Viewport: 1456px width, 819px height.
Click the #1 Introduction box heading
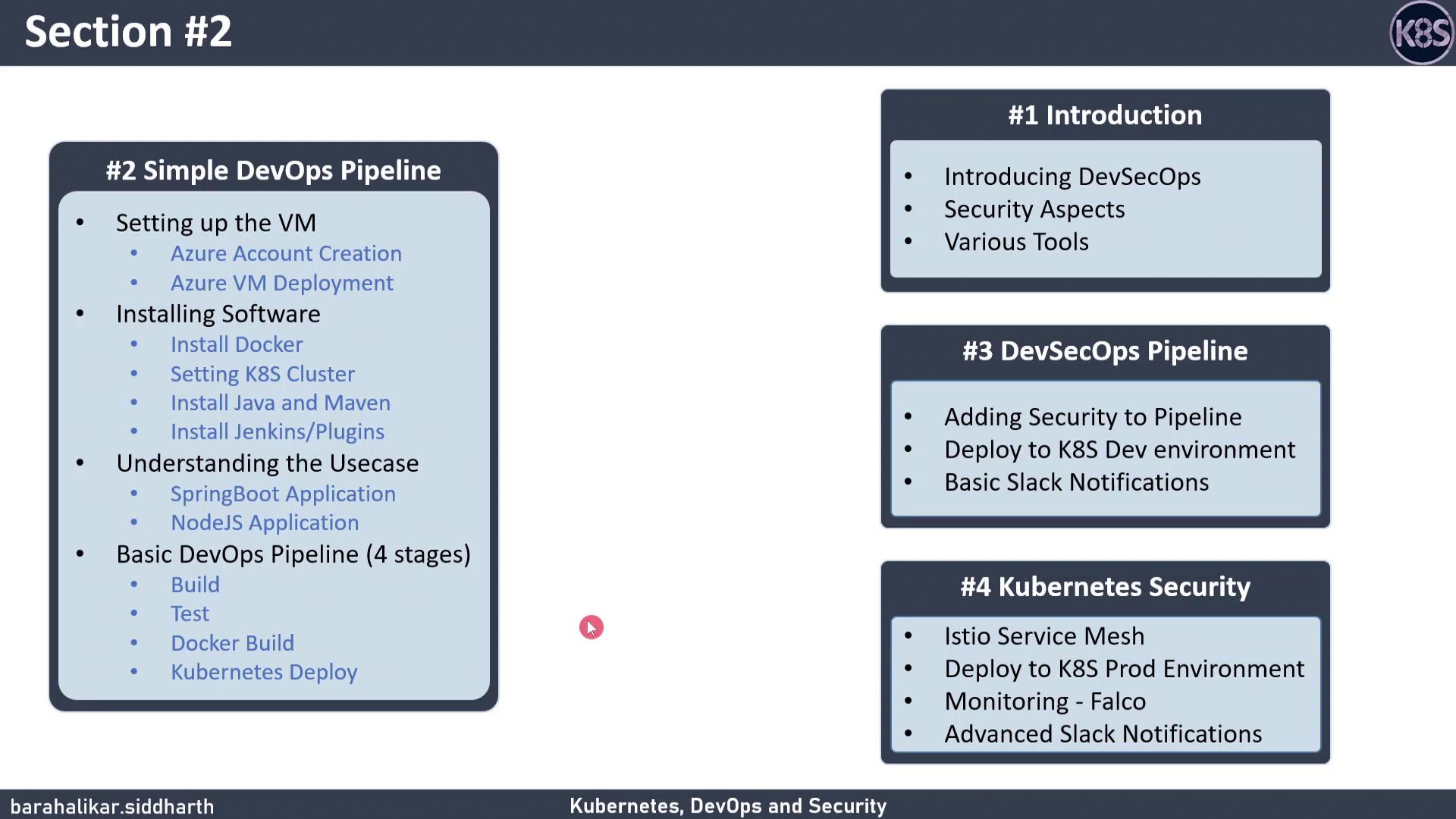click(x=1105, y=115)
